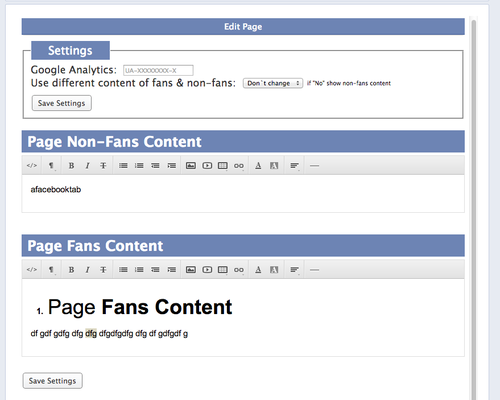Insert link in Non-Fans Content editor
This screenshot has height=400, width=500.
pyautogui.click(x=239, y=165)
